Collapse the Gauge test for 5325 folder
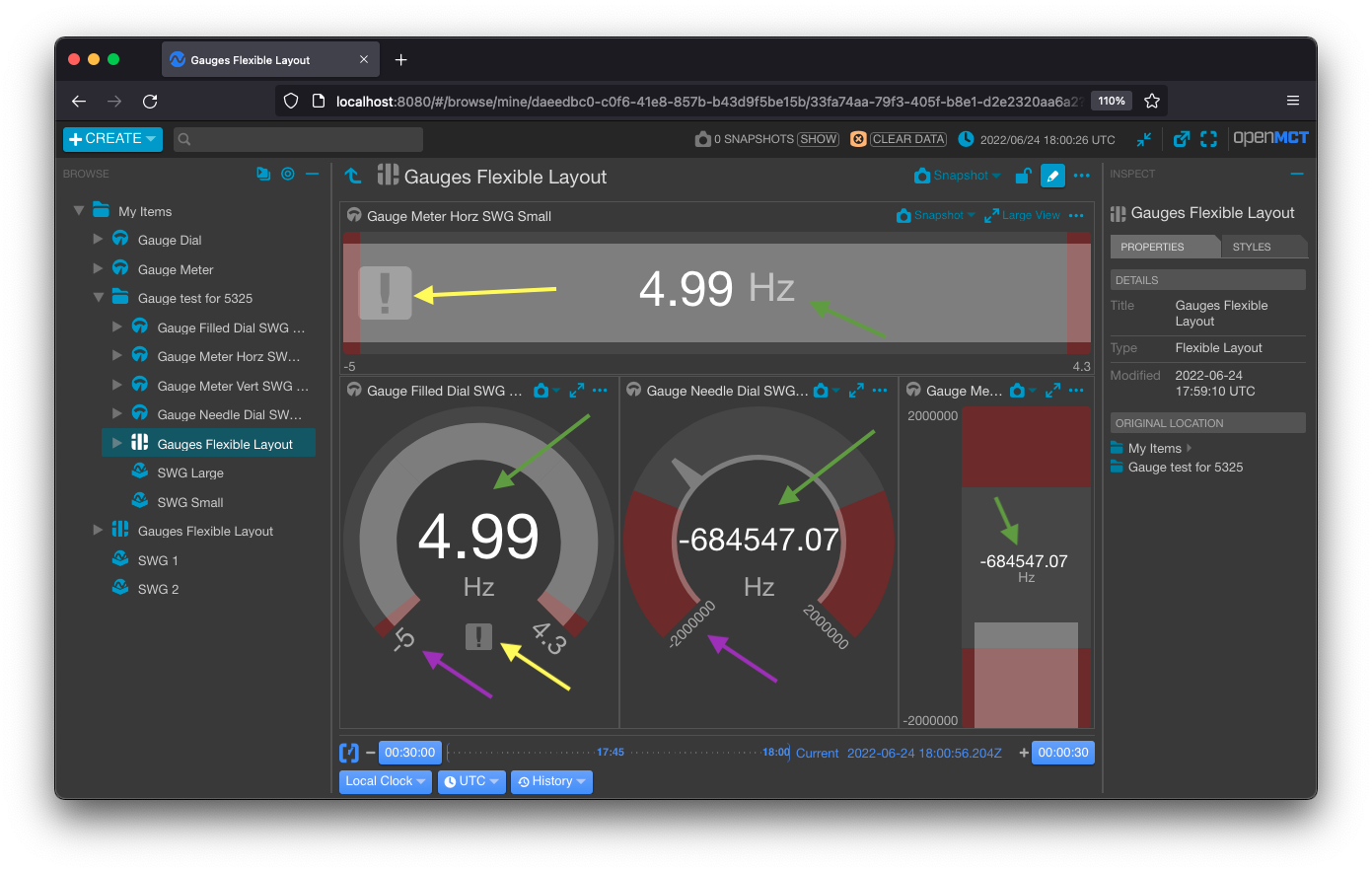This screenshot has width=1372, height=872. click(x=98, y=297)
